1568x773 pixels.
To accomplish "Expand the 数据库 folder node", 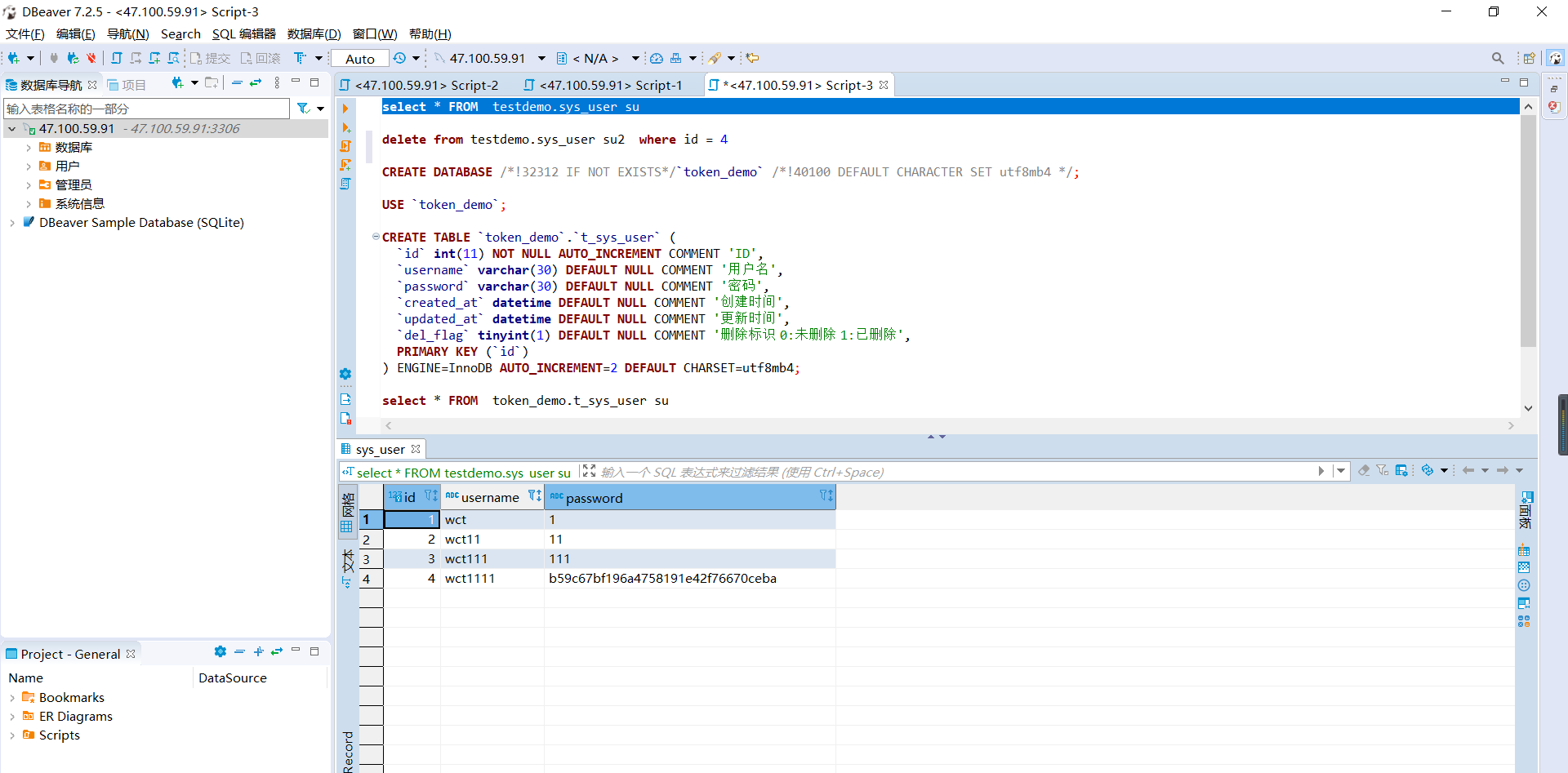I will 29,148.
